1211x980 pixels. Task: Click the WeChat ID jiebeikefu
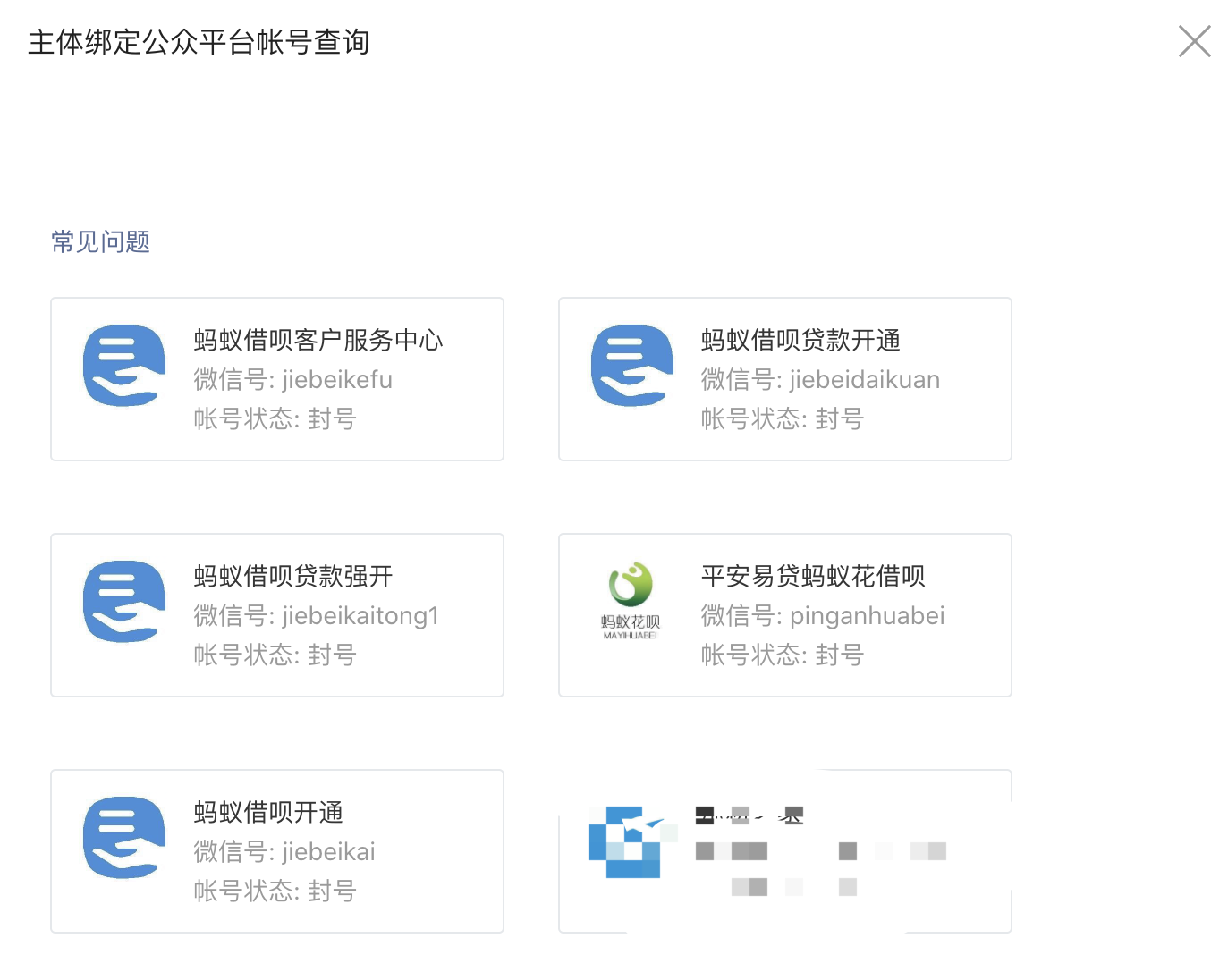(293, 379)
